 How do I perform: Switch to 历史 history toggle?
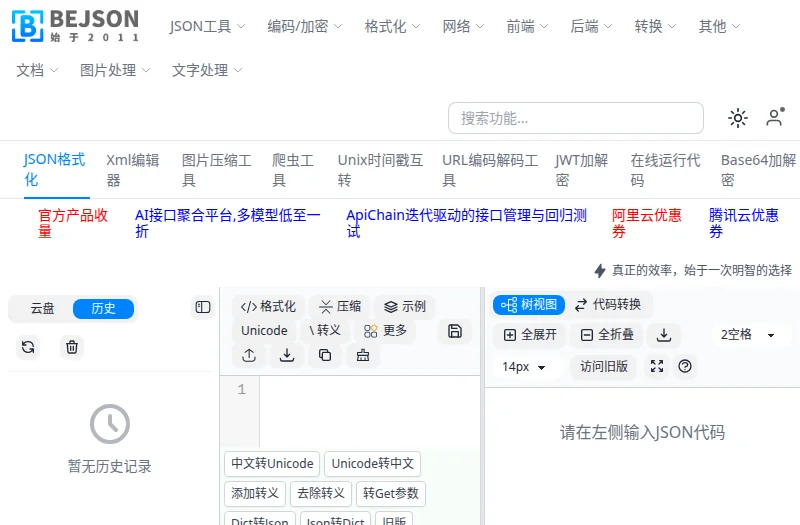[x=104, y=309]
